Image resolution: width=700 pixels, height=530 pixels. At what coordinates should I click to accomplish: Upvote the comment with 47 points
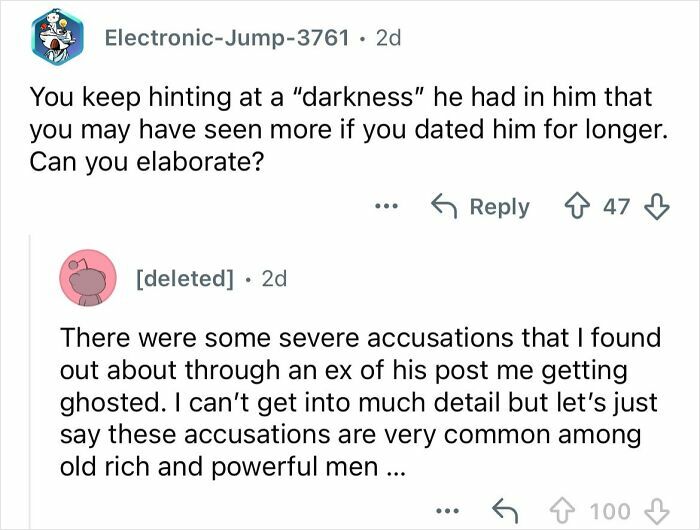[x=576, y=207]
